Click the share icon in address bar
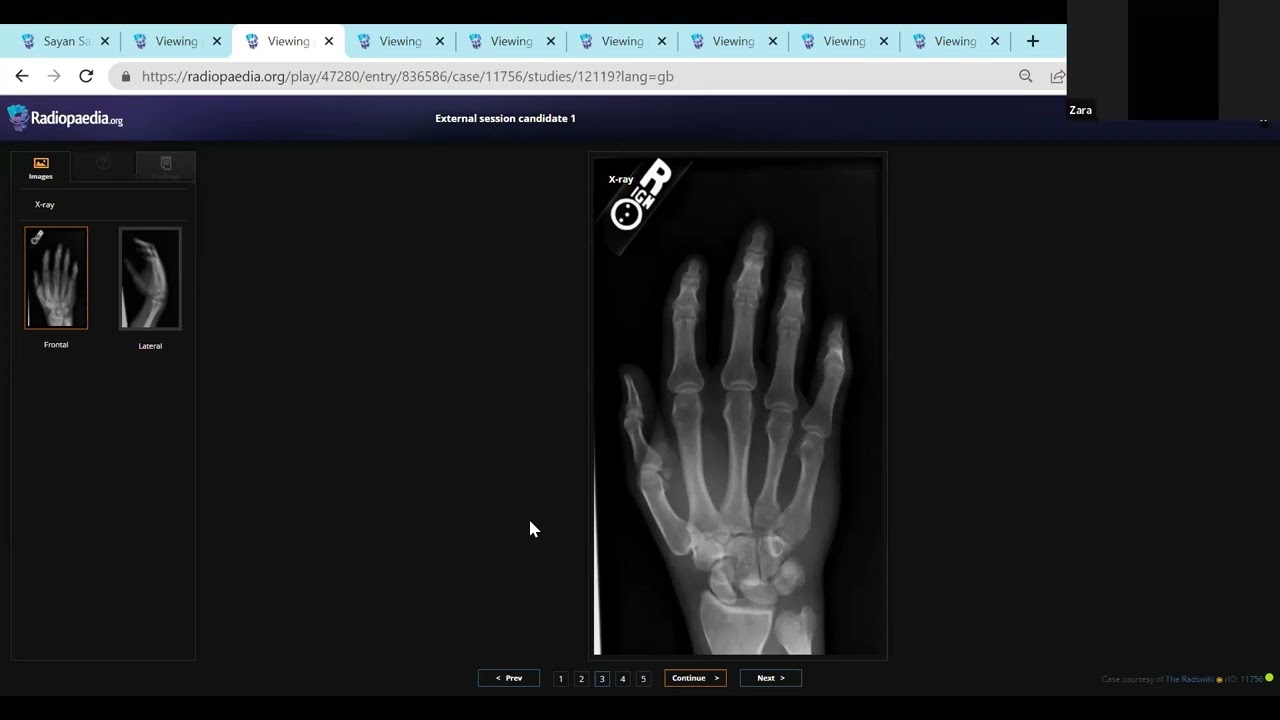The image size is (1280, 720). click(x=1057, y=76)
